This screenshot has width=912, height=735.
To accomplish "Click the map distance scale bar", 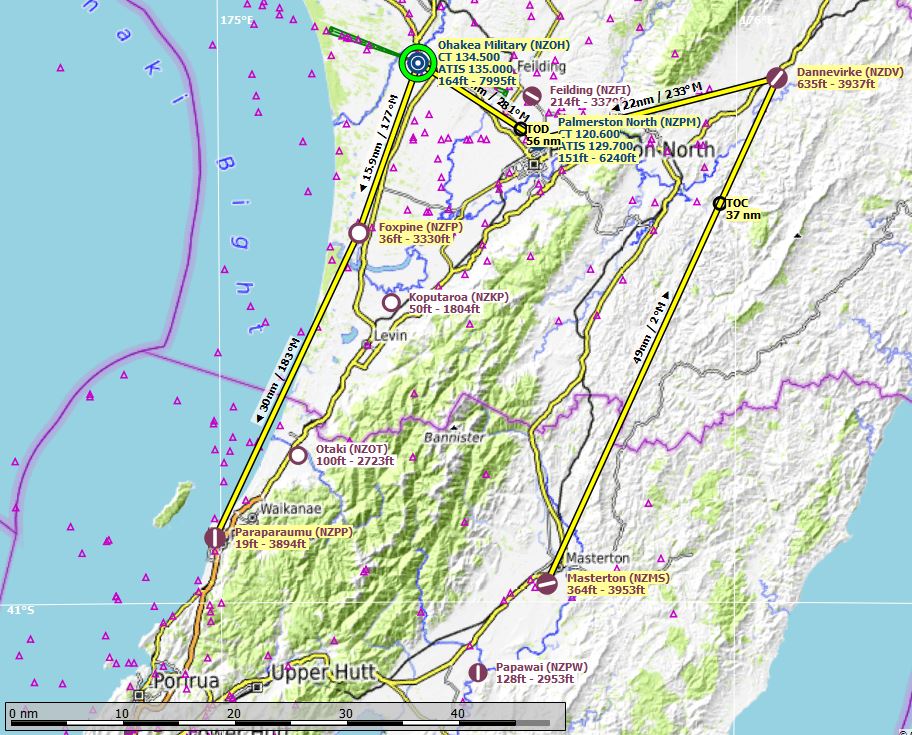I will pyautogui.click(x=286, y=716).
